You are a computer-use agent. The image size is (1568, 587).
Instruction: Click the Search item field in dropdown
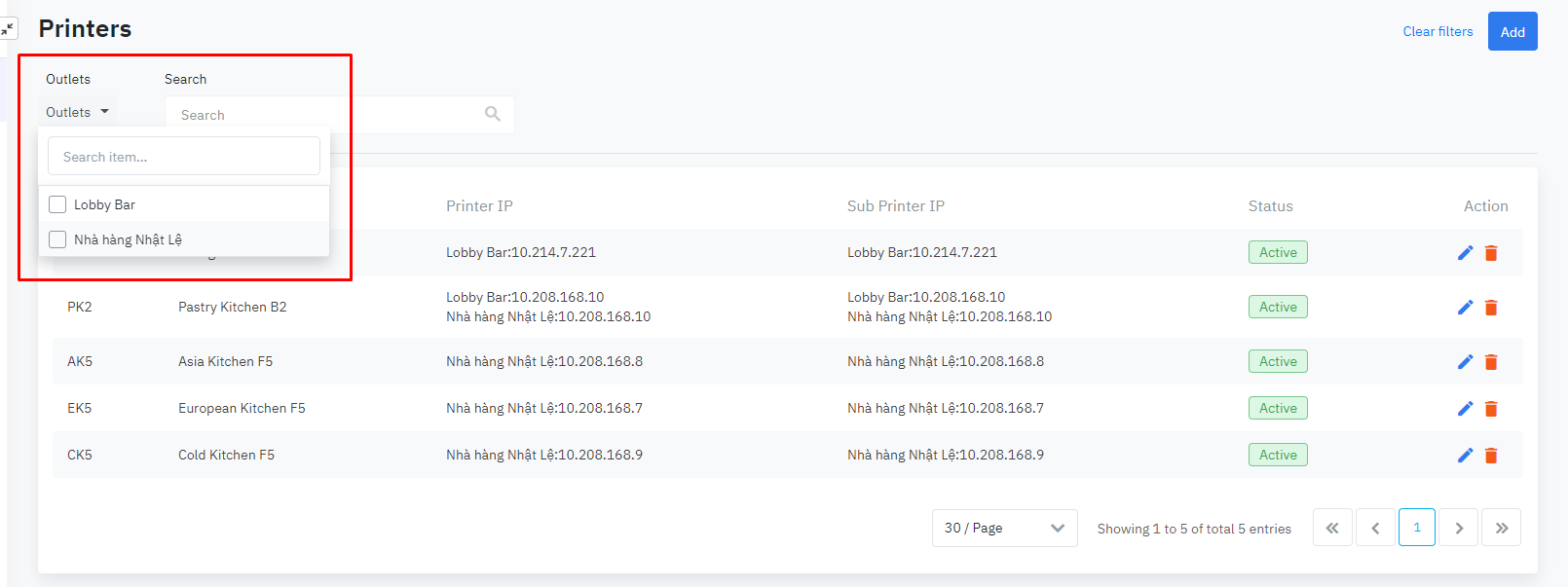[x=184, y=157]
